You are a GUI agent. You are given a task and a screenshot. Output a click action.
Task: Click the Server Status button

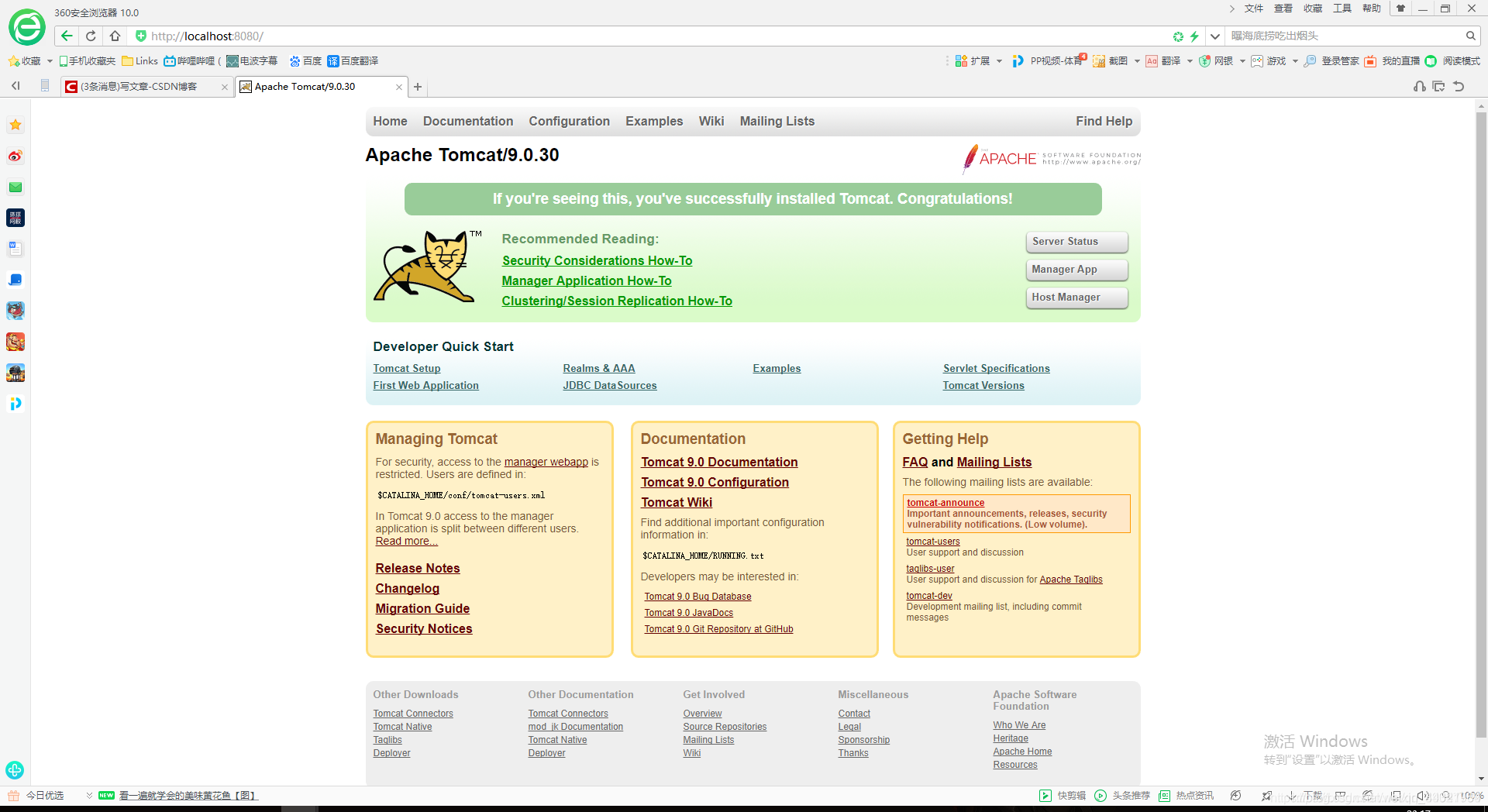(1077, 242)
